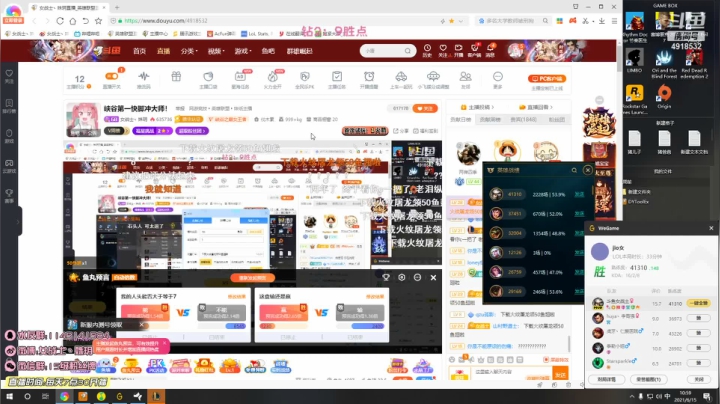Open the 开播提醒 alarm clock icon
The height and width of the screenshot is (404, 720).
coord(369,79)
